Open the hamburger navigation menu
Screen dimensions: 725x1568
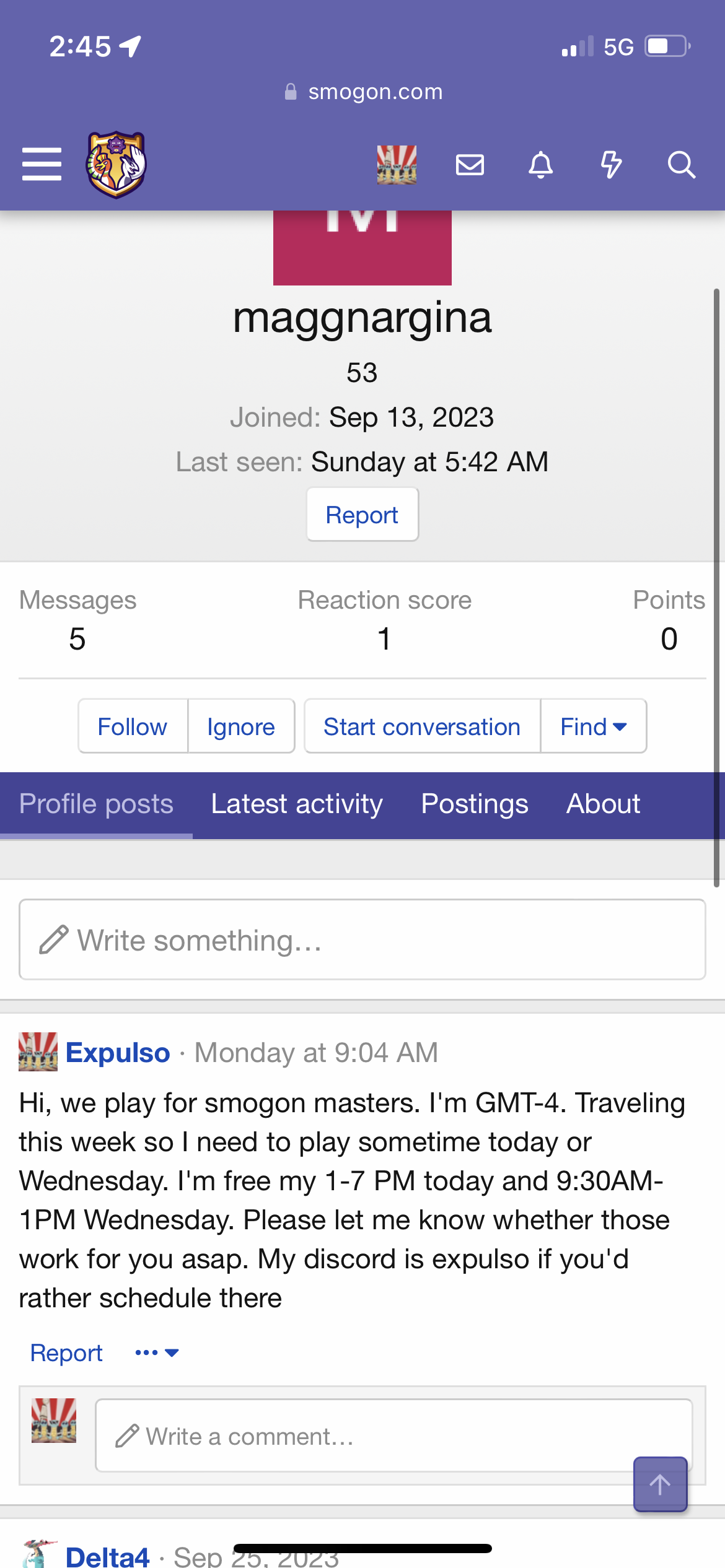pyautogui.click(x=42, y=164)
